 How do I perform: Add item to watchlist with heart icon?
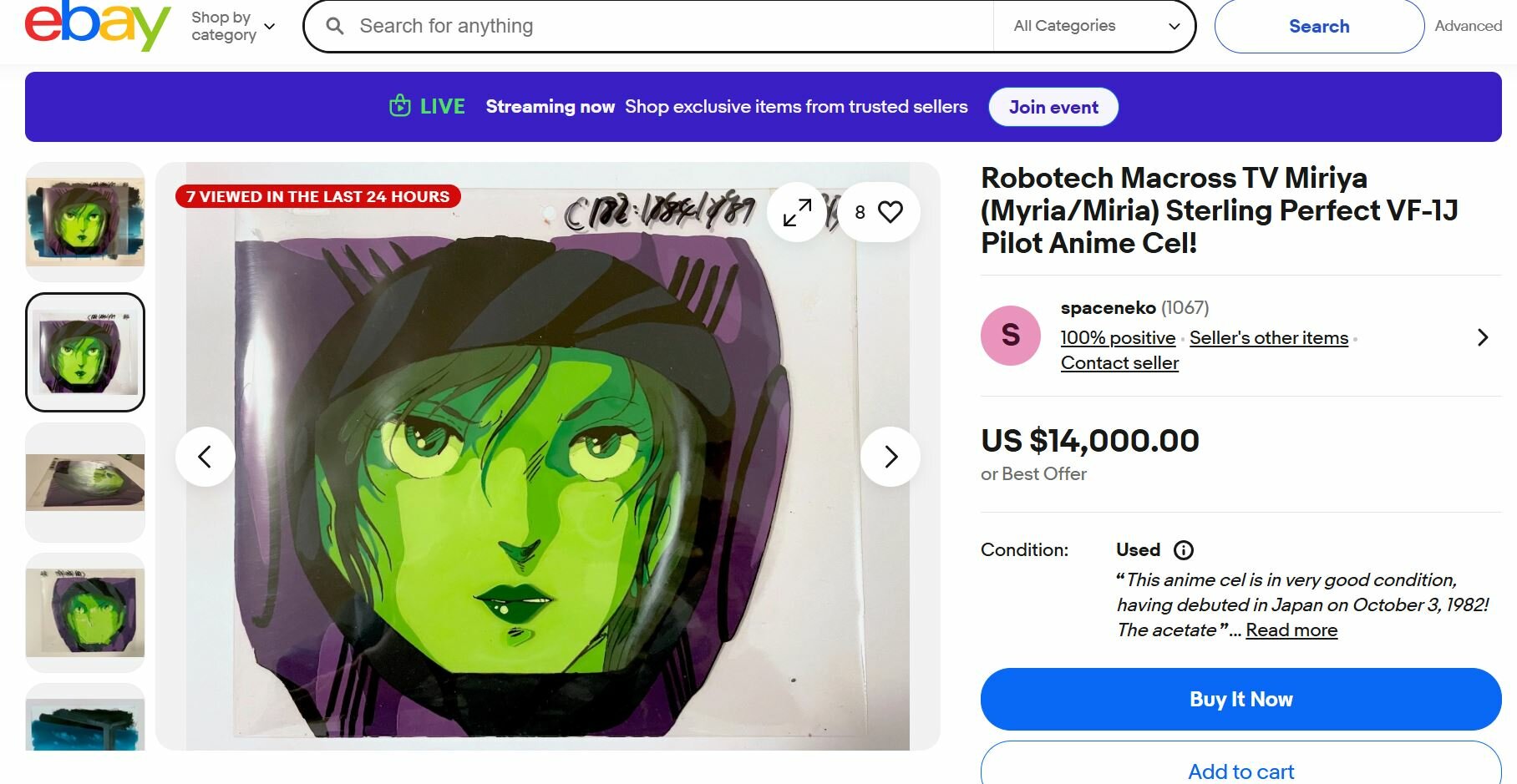[890, 212]
